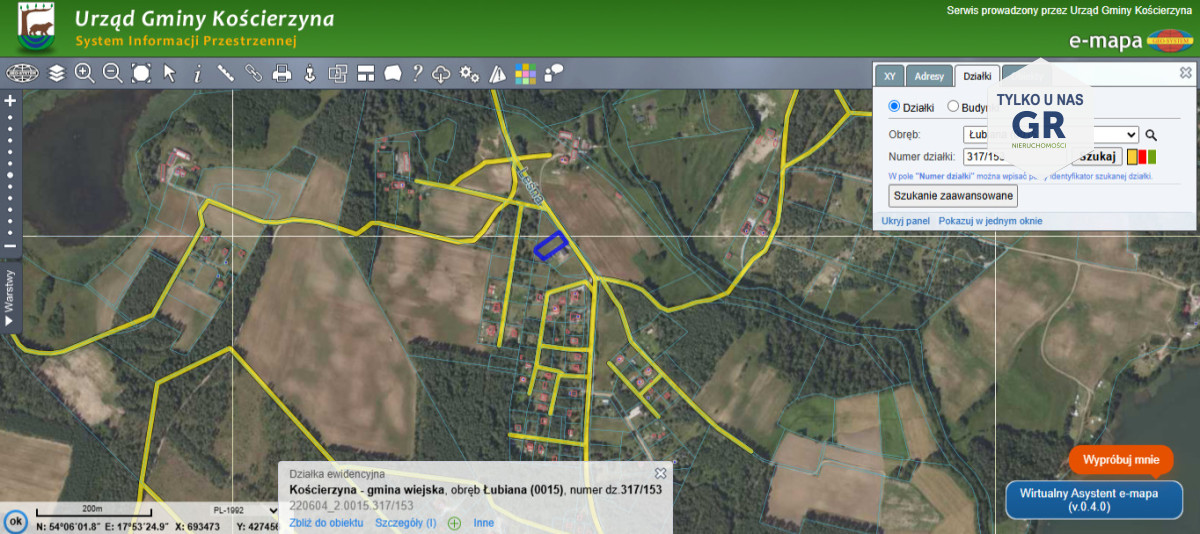Click the TYLKO U NAS GR advertisement

point(1040,118)
